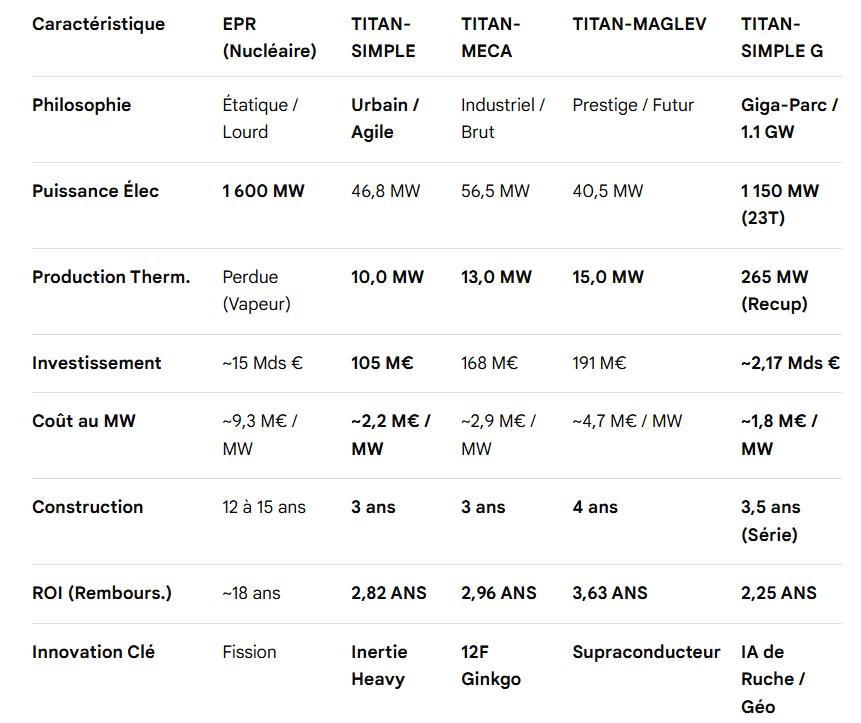861x723 pixels.
Task: Click the 191 M€ investment cell
Action: coord(599,363)
